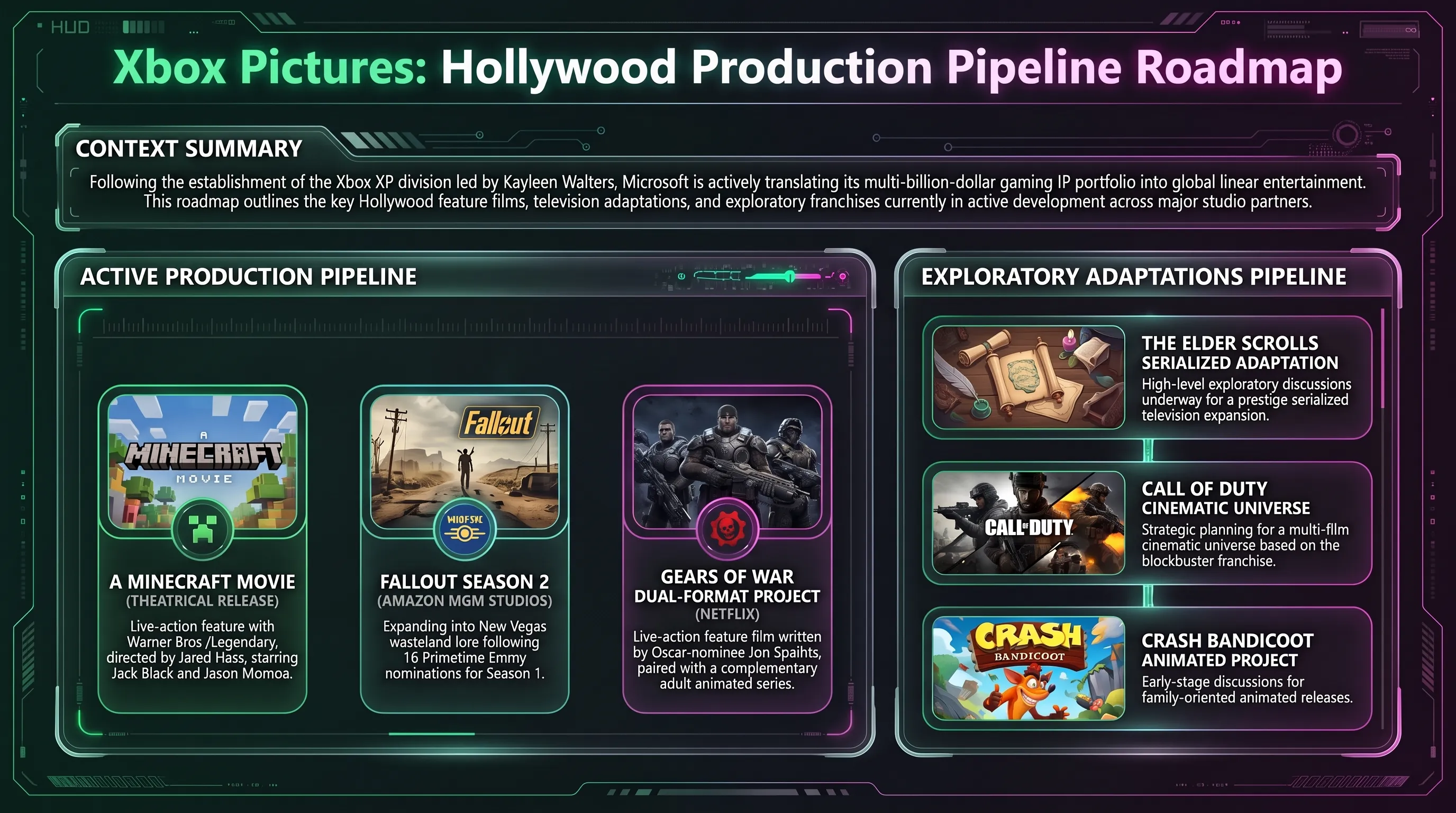Click the ruler tick strip above production cards

465,326
